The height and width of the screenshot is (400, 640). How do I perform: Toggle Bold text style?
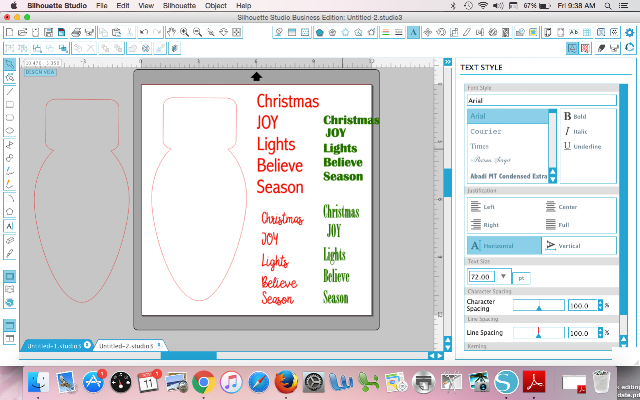576,116
